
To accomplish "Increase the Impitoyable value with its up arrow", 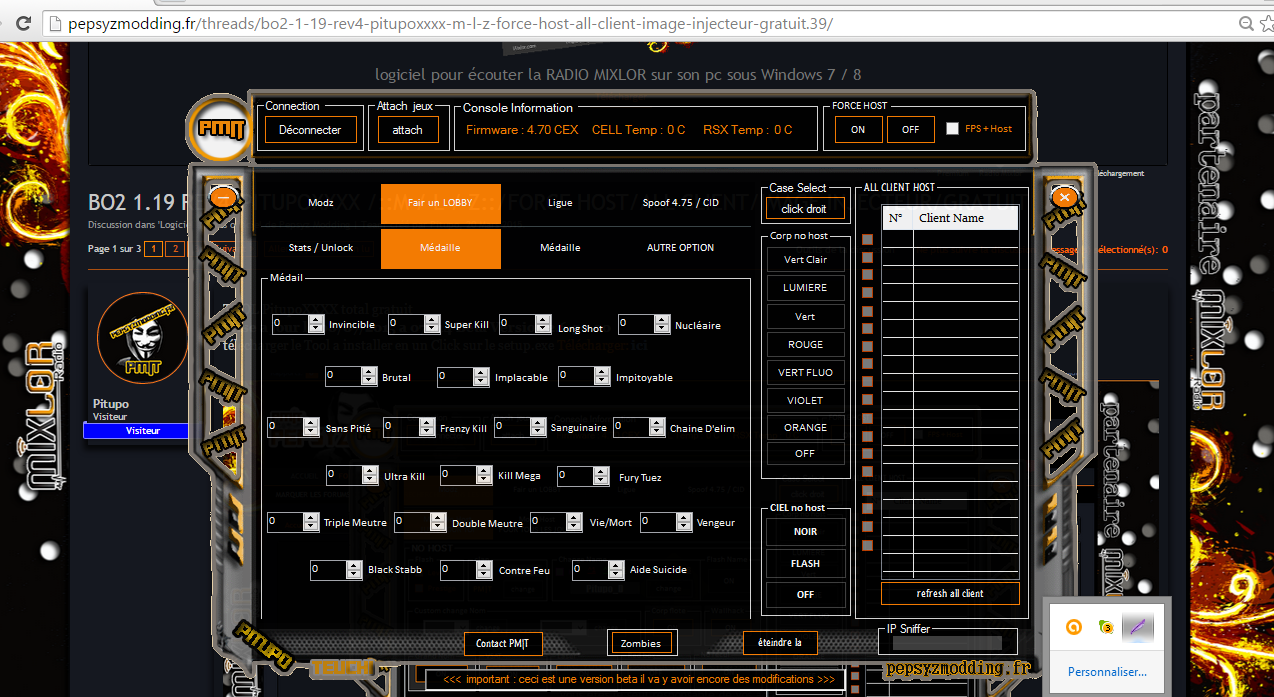I will click(x=602, y=372).
